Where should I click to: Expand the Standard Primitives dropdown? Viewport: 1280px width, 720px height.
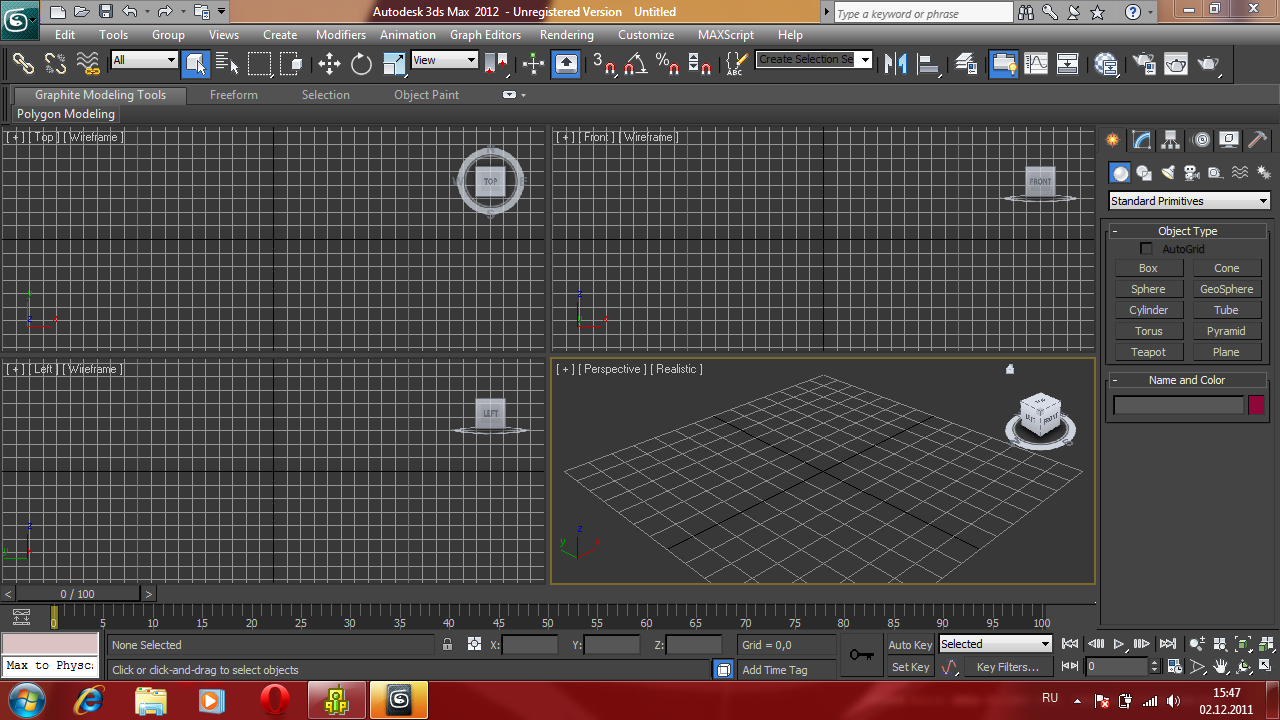tap(1189, 201)
